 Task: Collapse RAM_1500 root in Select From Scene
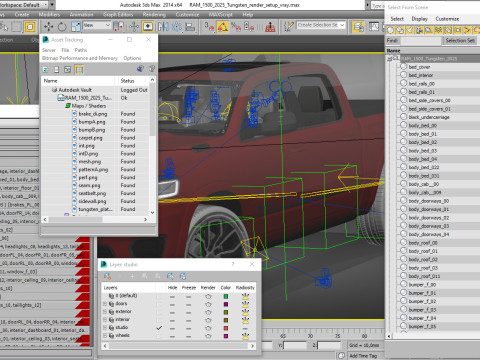[389, 59]
